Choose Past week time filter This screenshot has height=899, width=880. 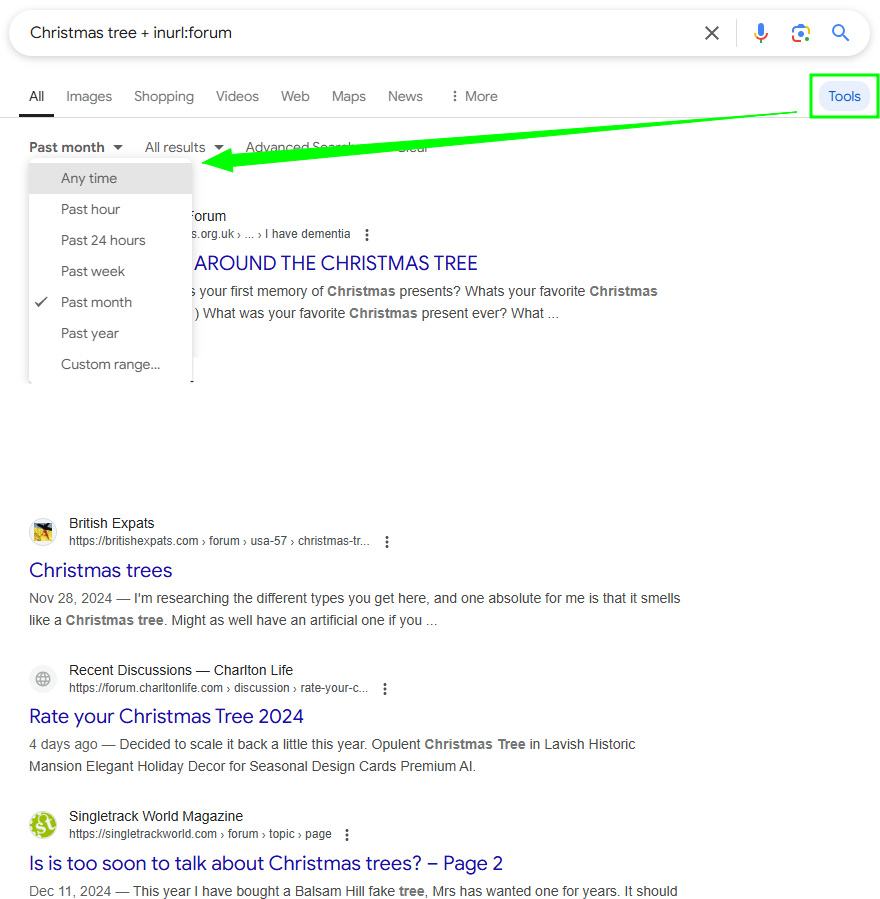(93, 271)
